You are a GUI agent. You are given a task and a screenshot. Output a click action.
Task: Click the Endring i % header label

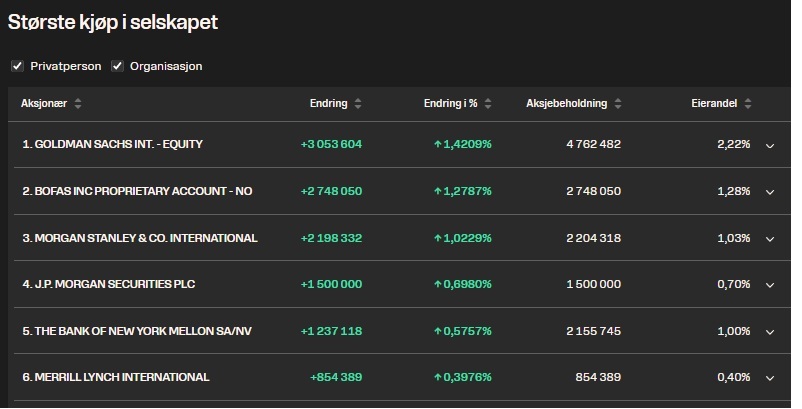450,104
